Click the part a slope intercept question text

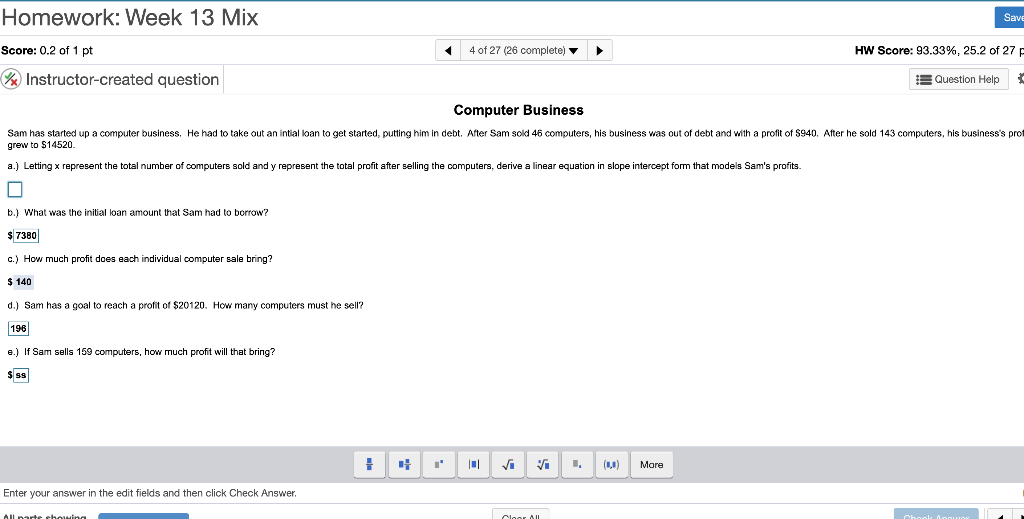pos(404,166)
